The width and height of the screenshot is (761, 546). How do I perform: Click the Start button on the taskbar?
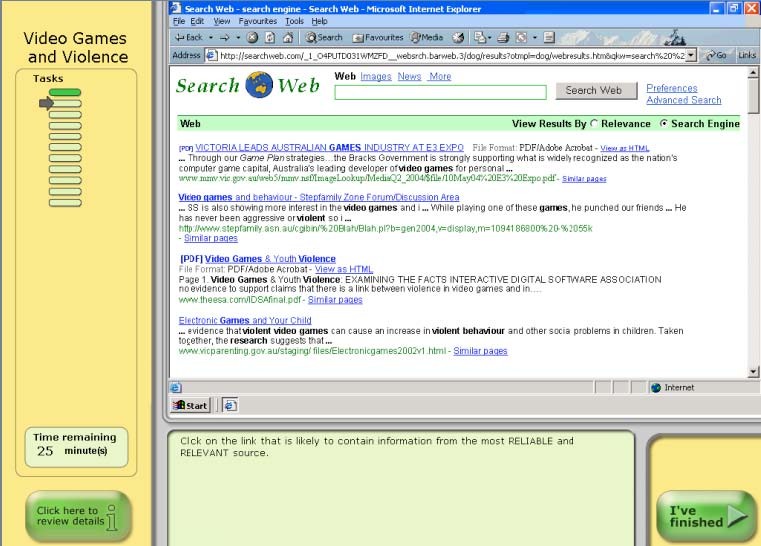click(x=190, y=405)
